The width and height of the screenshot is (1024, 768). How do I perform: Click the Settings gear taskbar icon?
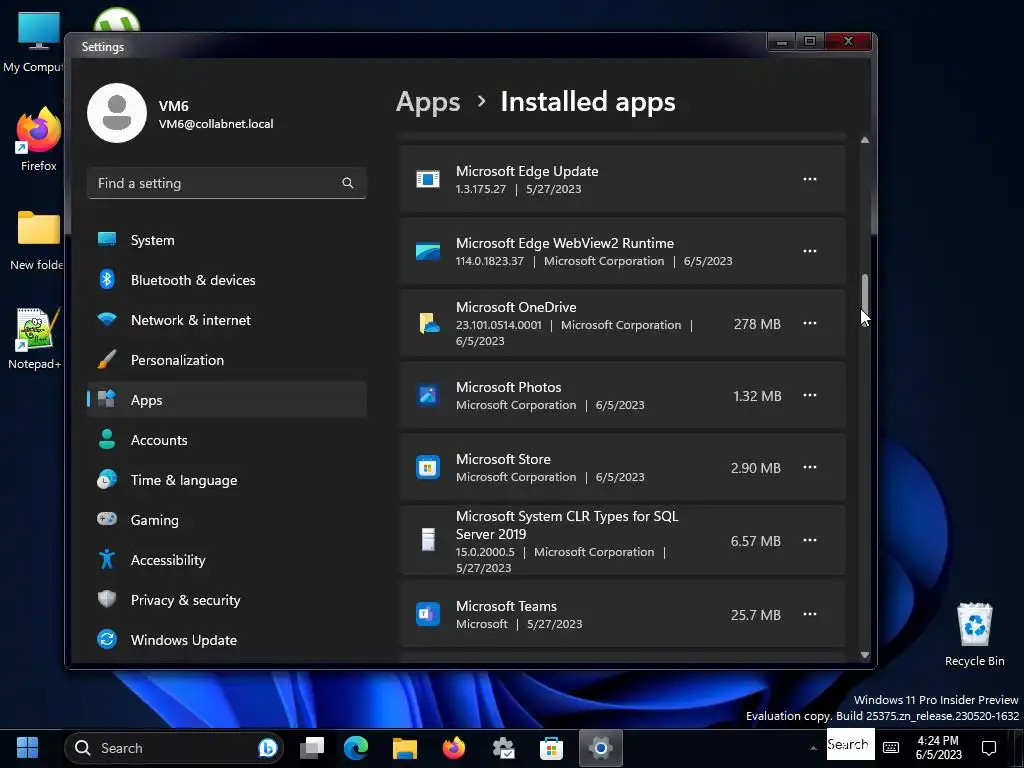click(601, 748)
